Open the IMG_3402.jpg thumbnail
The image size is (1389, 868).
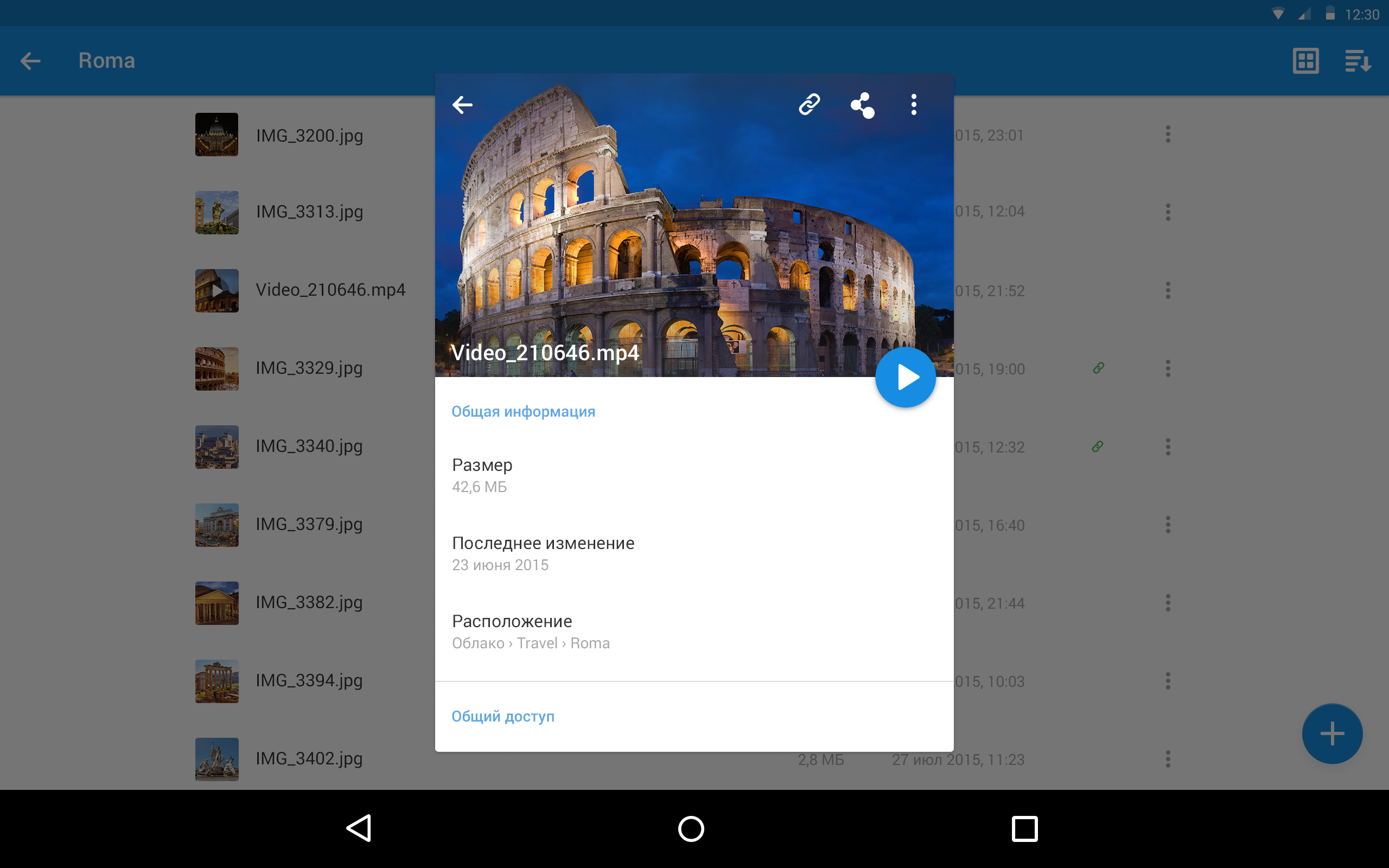[x=216, y=759]
